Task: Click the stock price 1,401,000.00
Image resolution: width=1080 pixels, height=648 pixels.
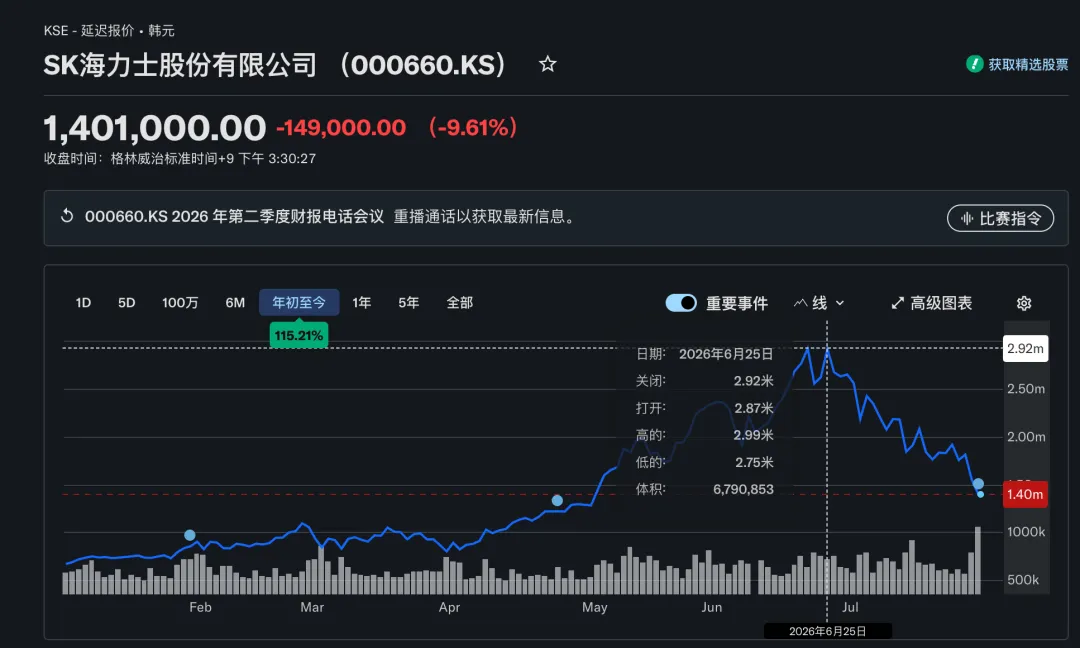Action: [154, 128]
